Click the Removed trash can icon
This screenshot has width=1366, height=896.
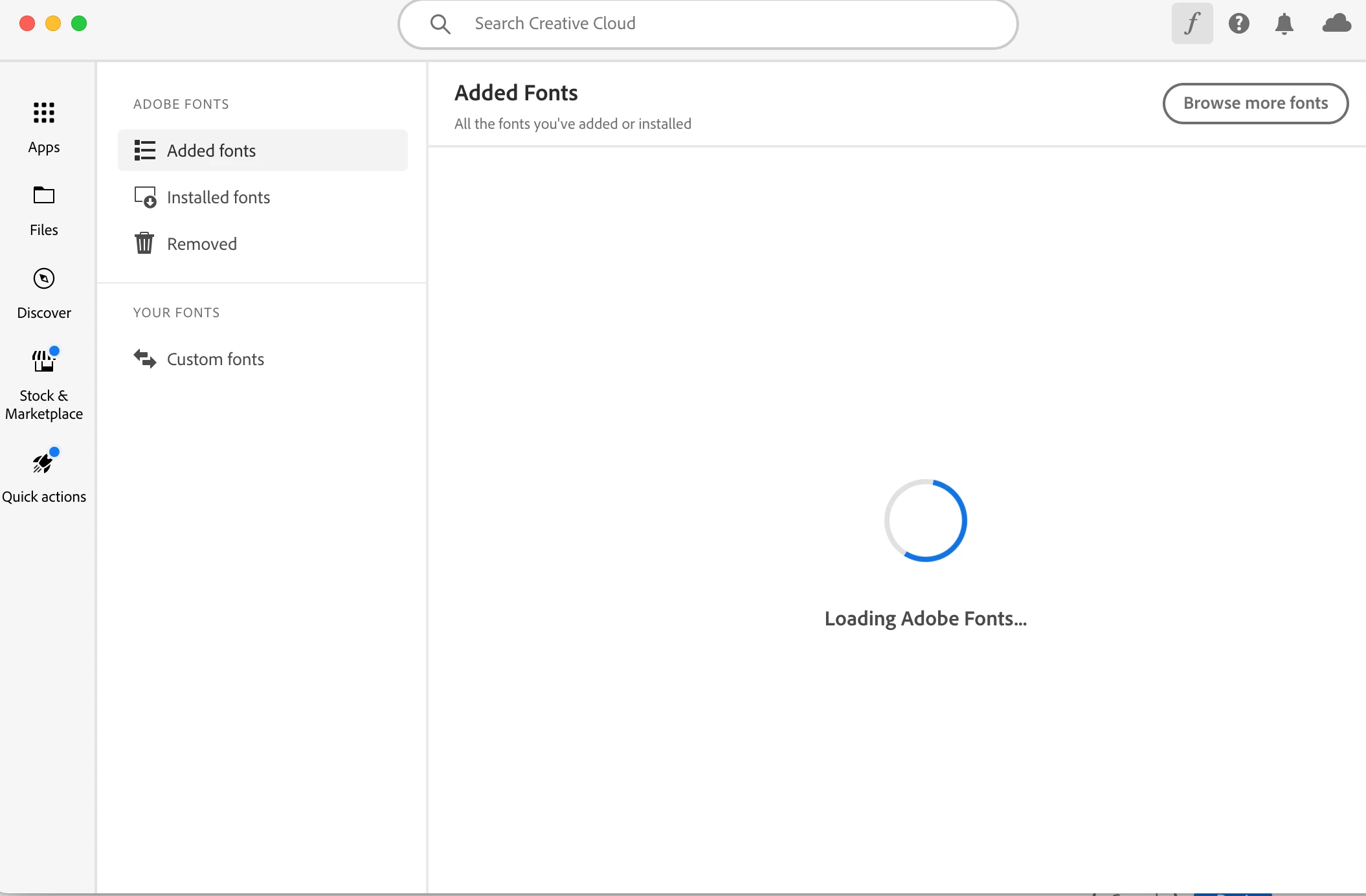click(x=144, y=243)
